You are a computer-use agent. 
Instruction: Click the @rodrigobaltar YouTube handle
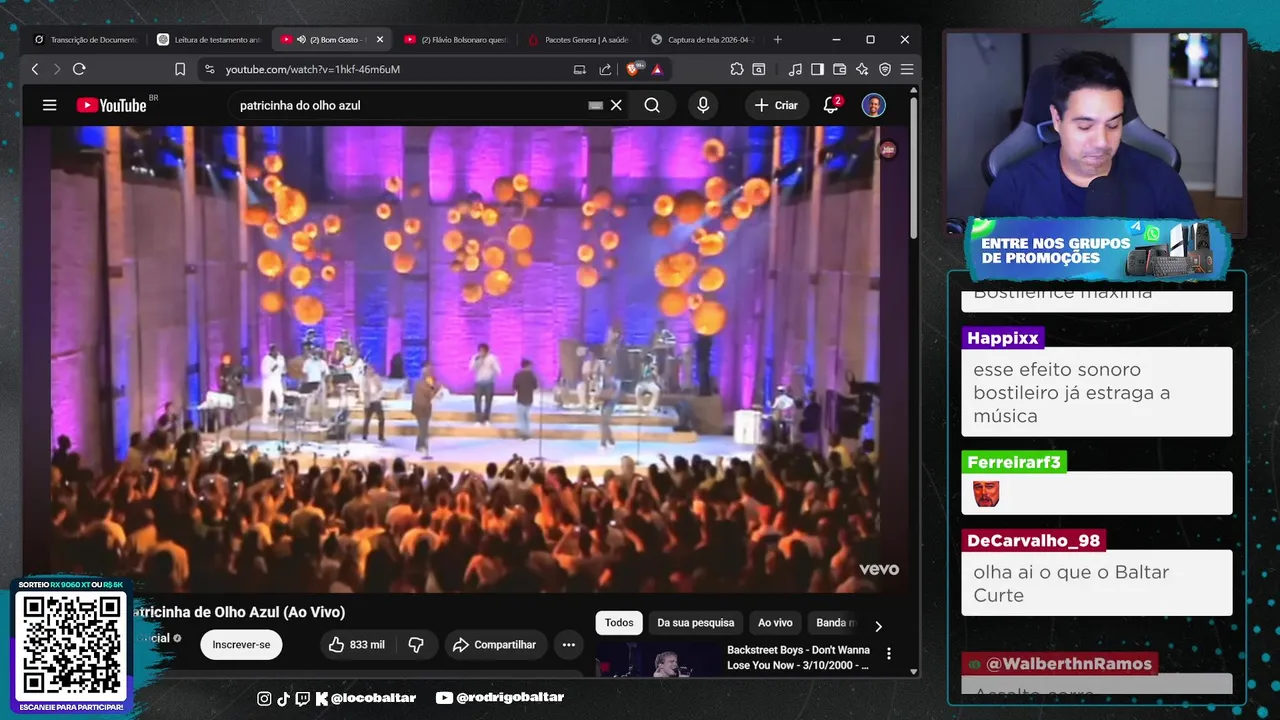500,698
